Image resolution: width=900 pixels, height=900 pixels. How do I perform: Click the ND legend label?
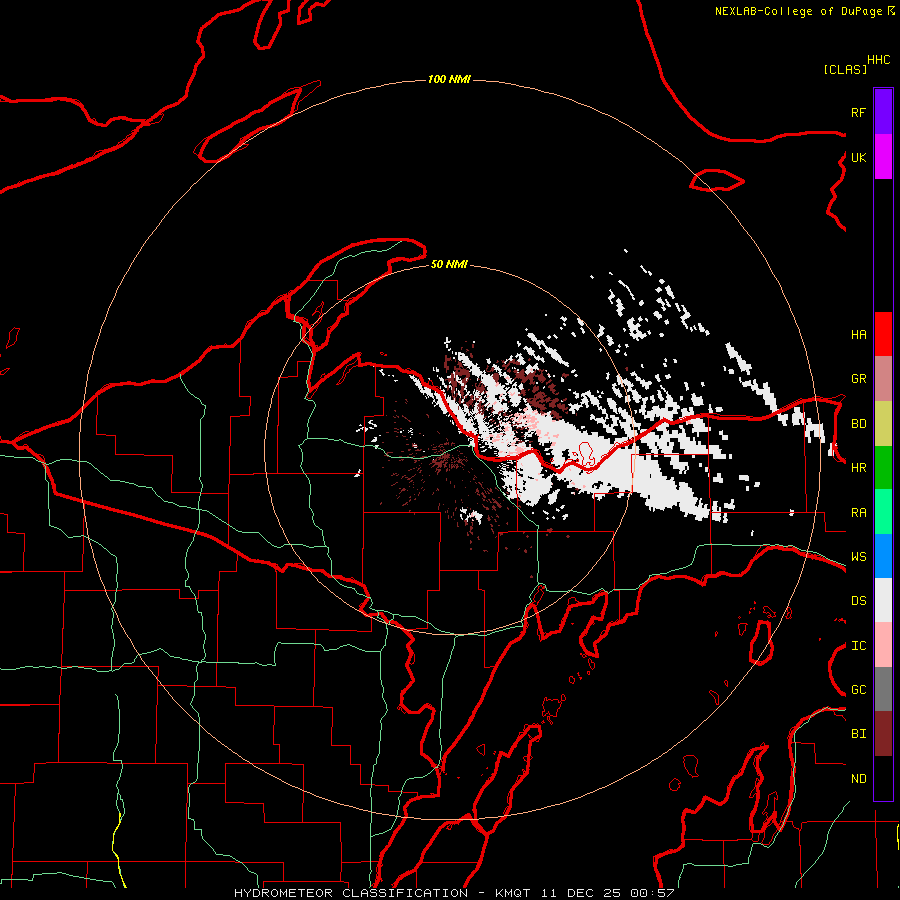coord(858,779)
